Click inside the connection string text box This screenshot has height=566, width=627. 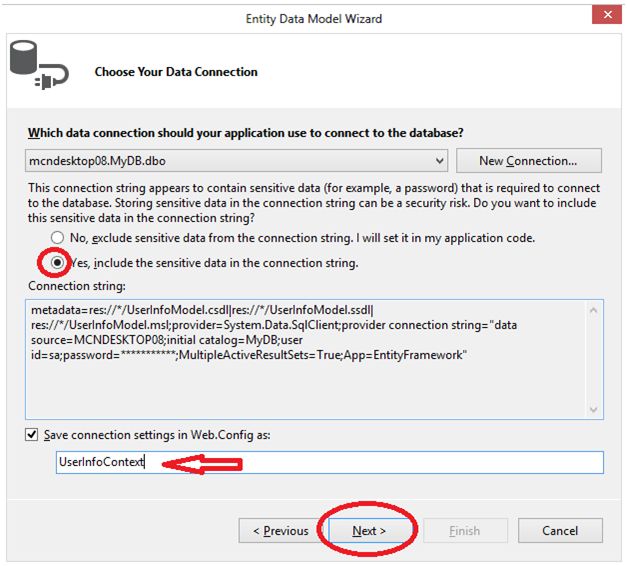pyautogui.click(x=300, y=380)
